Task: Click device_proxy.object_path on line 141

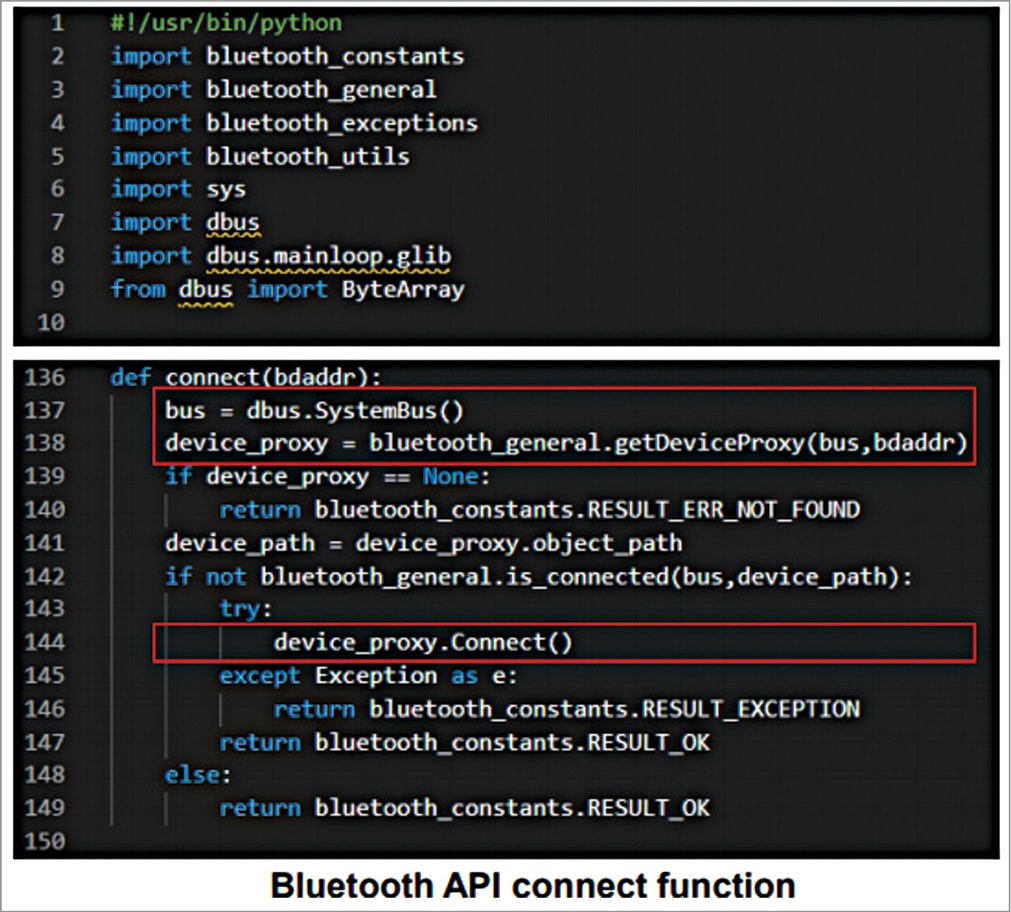Action: pyautogui.click(x=519, y=543)
